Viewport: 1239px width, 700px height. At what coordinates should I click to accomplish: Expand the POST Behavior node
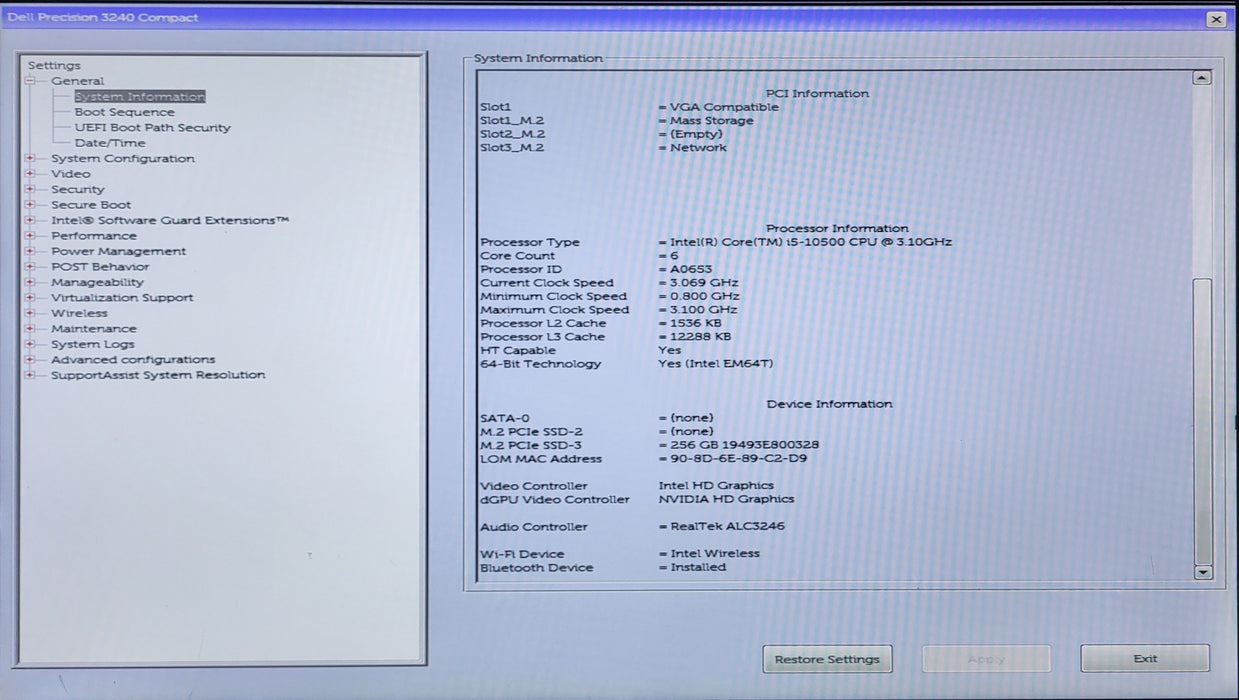[30, 267]
